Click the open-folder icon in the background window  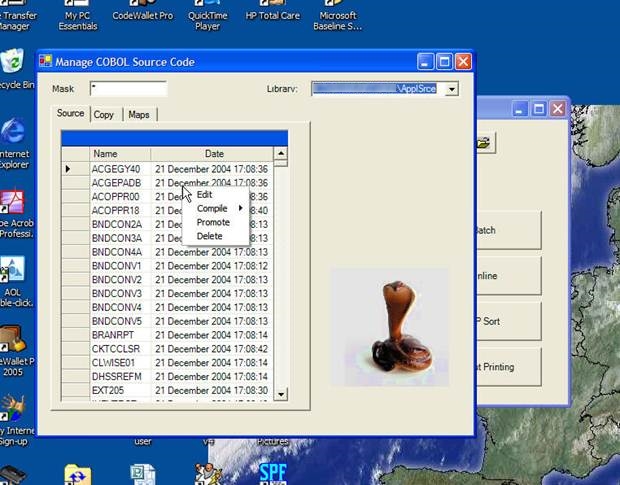point(485,143)
